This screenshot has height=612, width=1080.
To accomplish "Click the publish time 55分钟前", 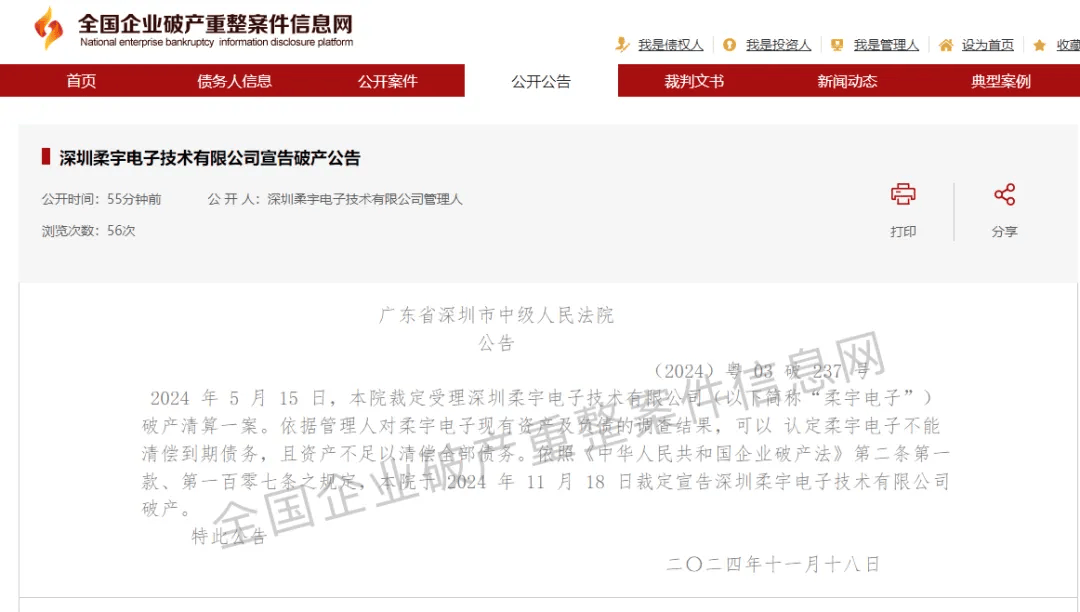I will tap(134, 199).
